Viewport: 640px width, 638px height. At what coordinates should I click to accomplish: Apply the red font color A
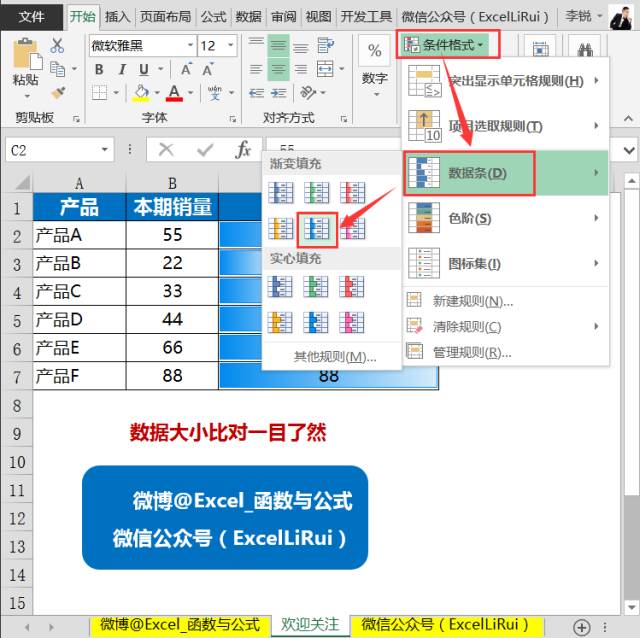coord(174,93)
